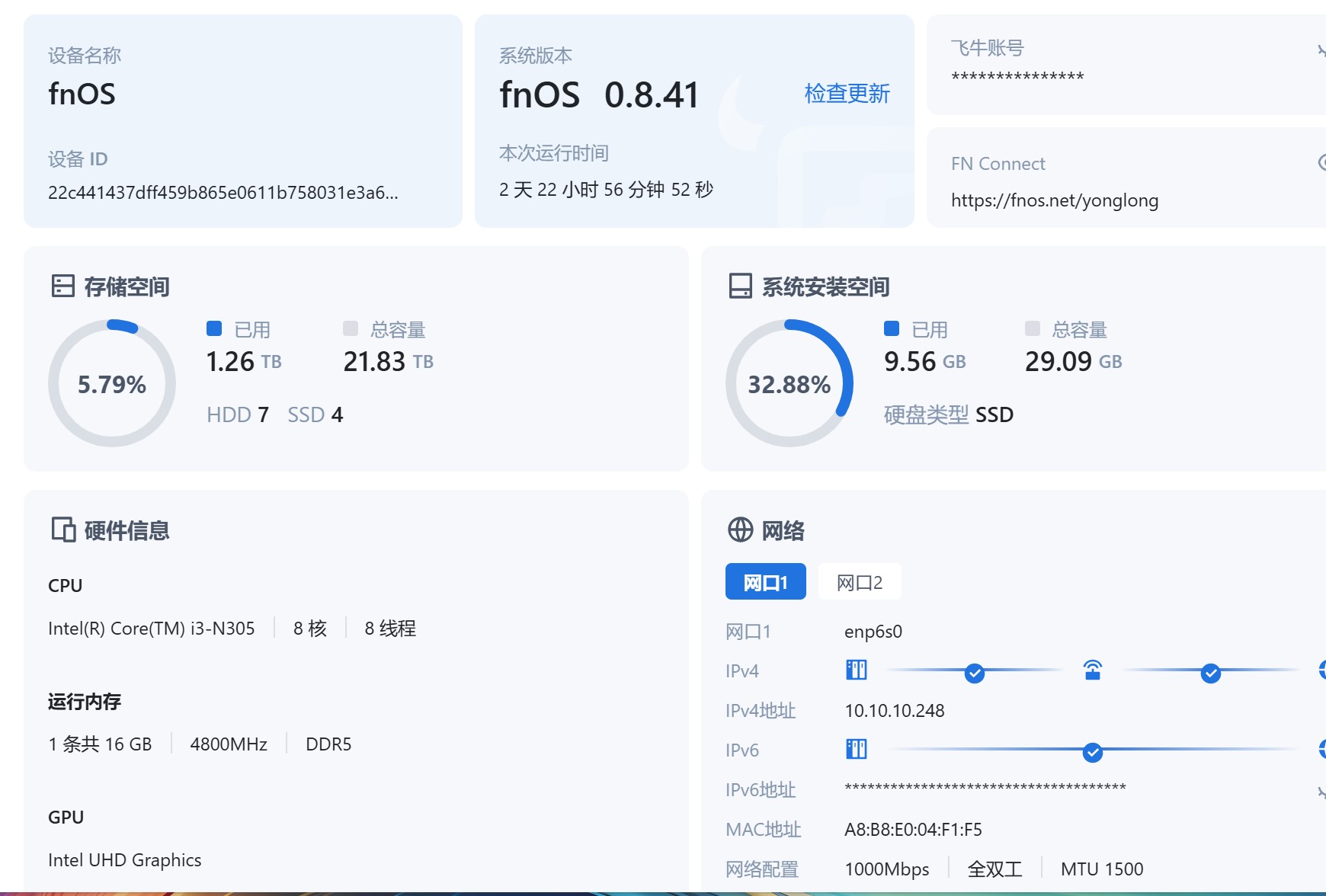Click the gray 总容量 swatch under 存储空间
This screenshot has width=1326, height=896.
point(351,328)
